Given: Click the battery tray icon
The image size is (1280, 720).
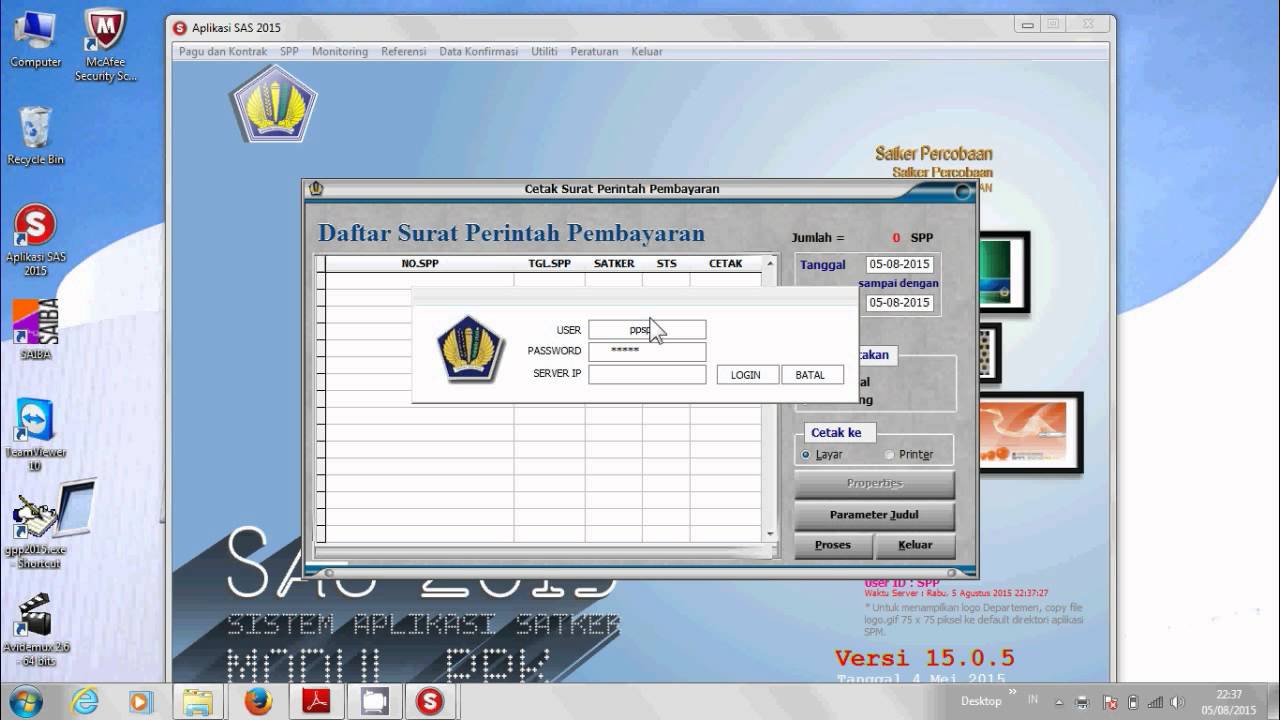Looking at the screenshot, I should coord(1133,702).
